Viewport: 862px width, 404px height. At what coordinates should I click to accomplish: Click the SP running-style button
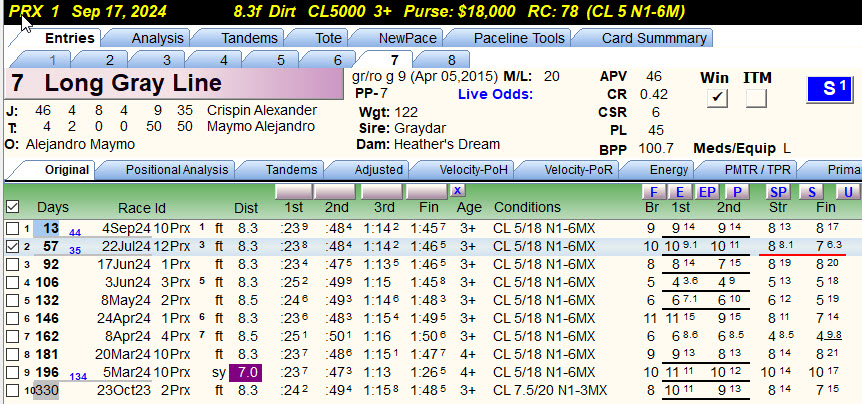point(778,192)
